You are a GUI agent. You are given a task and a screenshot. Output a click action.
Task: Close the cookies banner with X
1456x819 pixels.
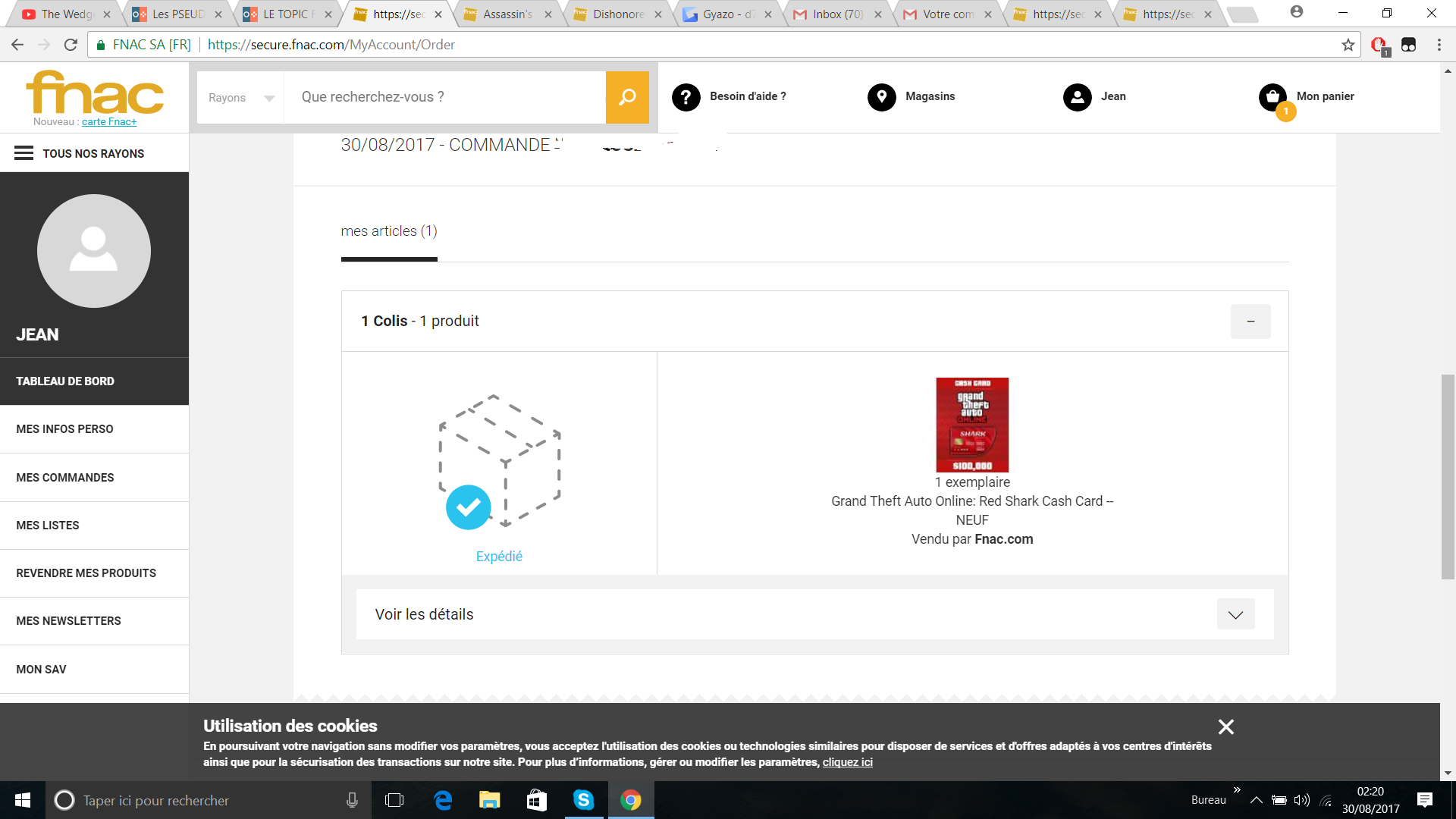coord(1225,726)
